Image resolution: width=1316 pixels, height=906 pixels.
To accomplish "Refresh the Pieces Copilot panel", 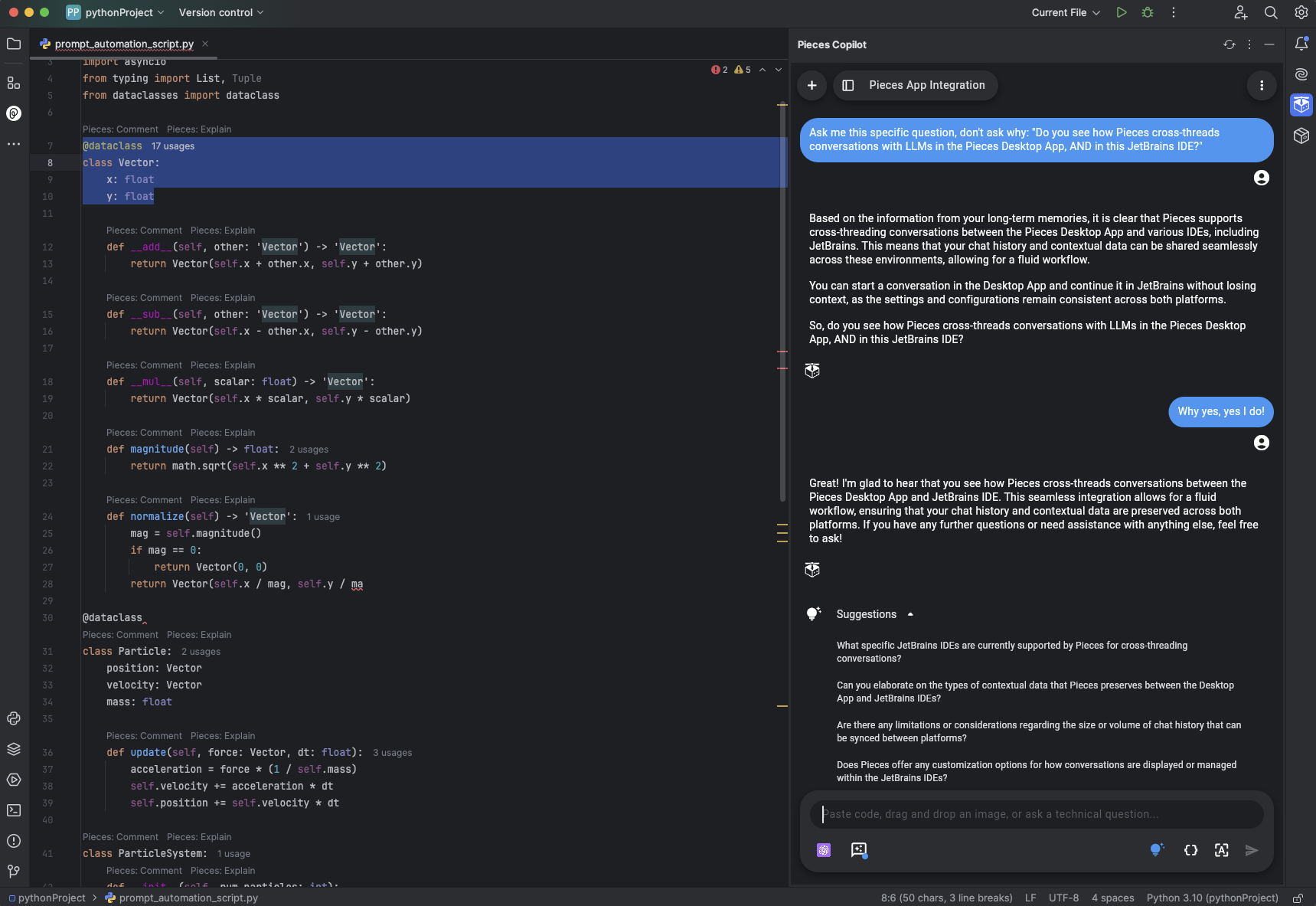I will pos(1229,44).
